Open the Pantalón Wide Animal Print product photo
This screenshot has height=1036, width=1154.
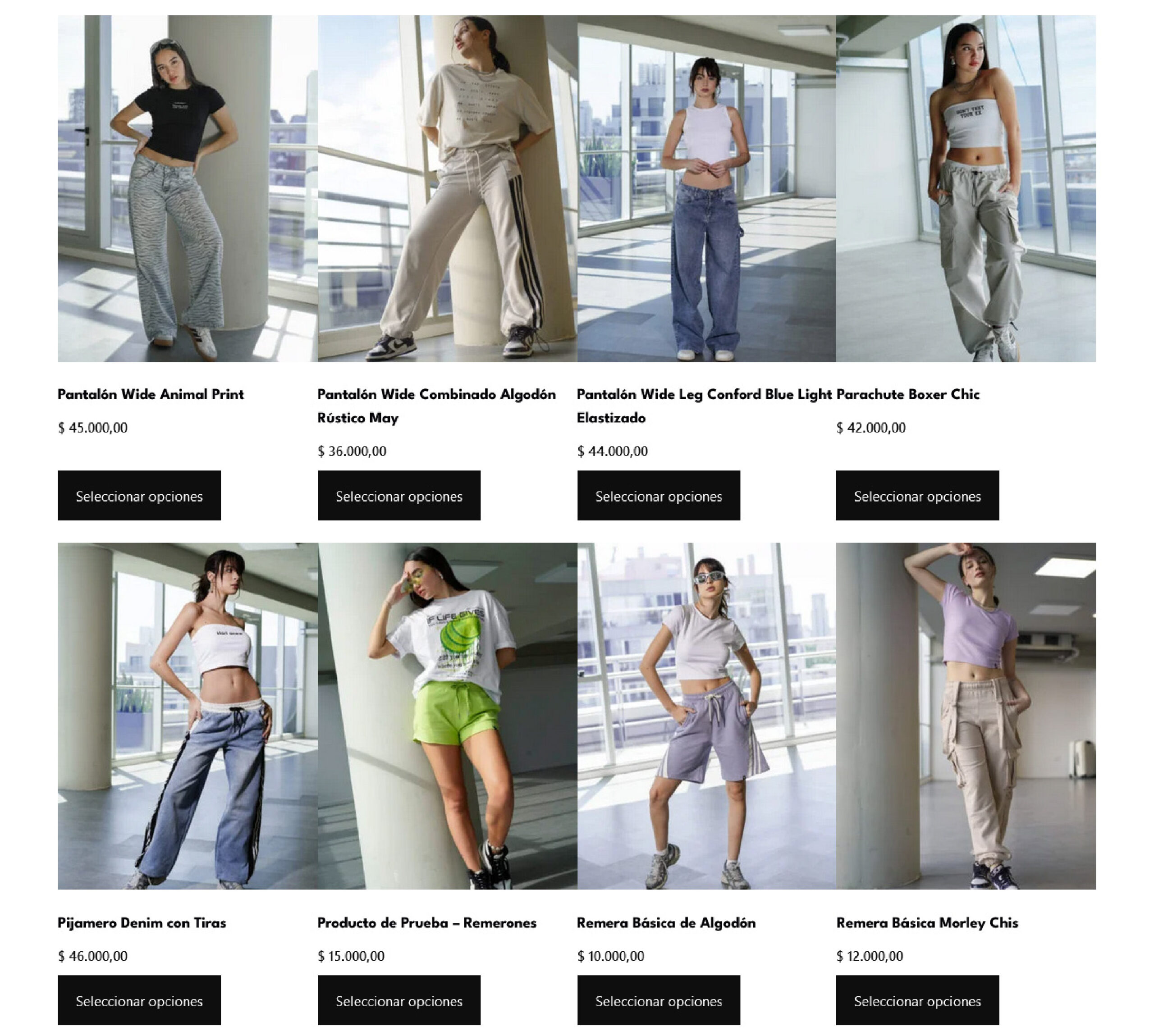[188, 188]
